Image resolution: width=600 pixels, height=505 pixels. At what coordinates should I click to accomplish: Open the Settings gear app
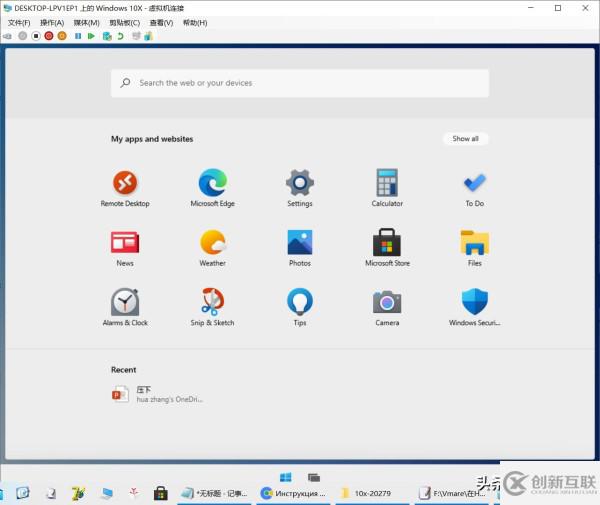[x=300, y=188]
